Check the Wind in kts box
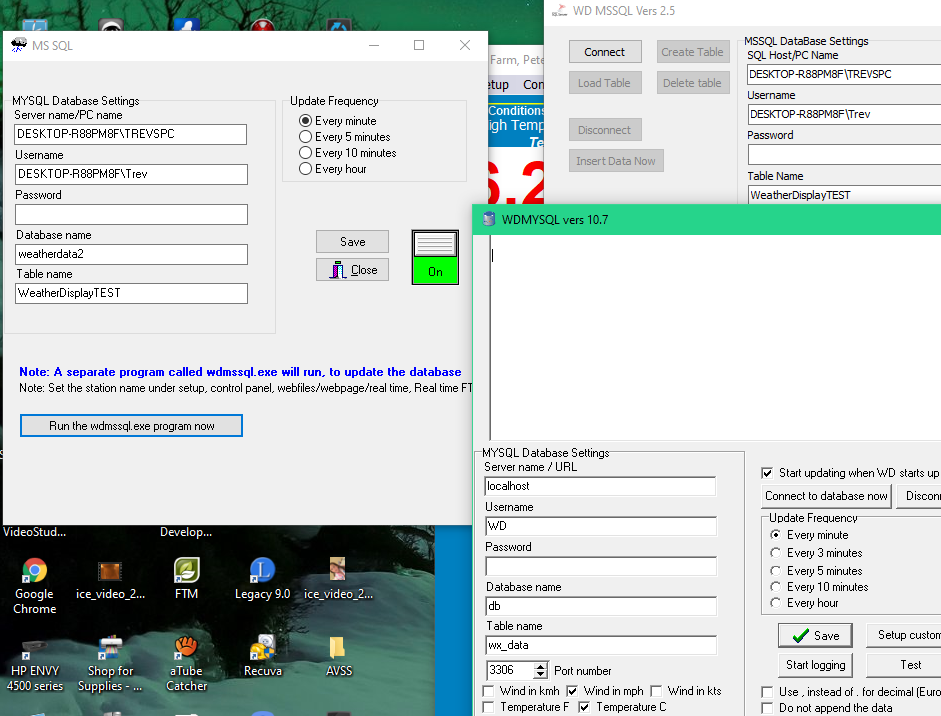941x716 pixels. pyautogui.click(x=657, y=691)
